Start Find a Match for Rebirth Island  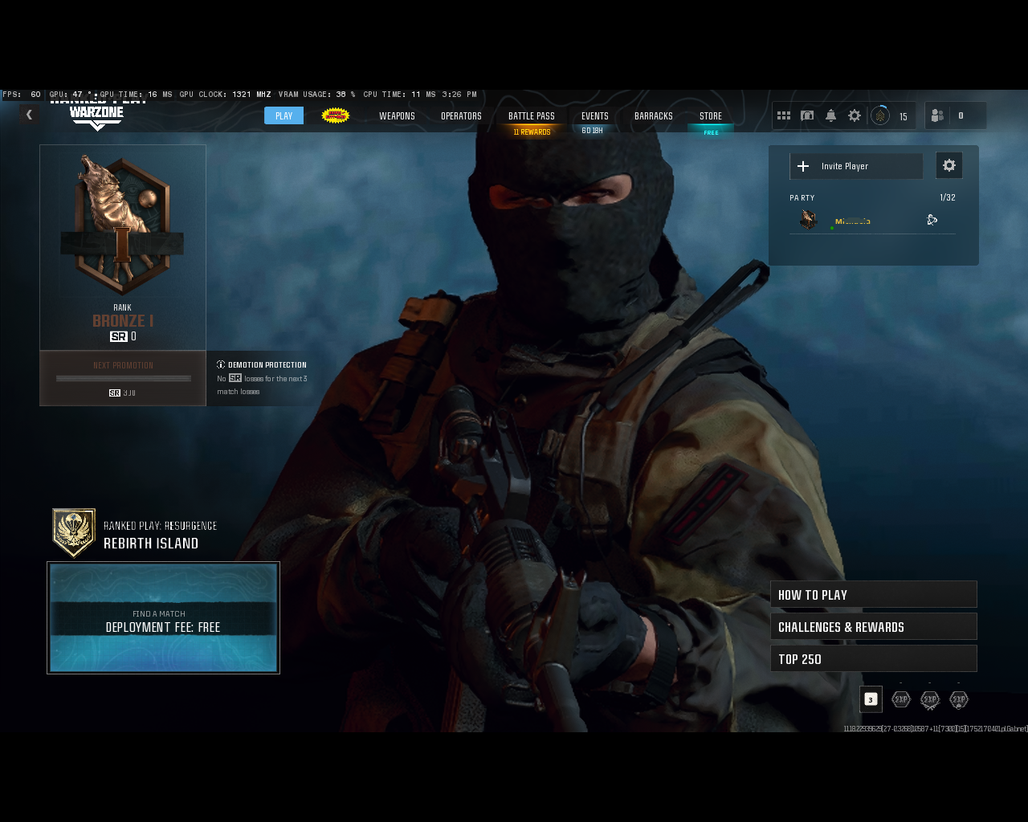point(163,617)
